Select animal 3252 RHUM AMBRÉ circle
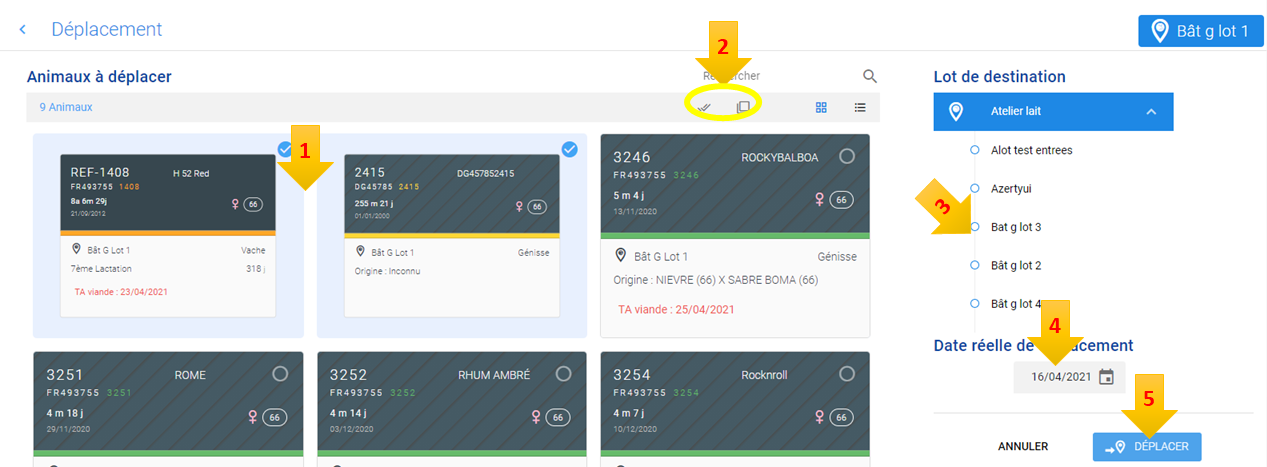The image size is (1267, 467). click(564, 374)
